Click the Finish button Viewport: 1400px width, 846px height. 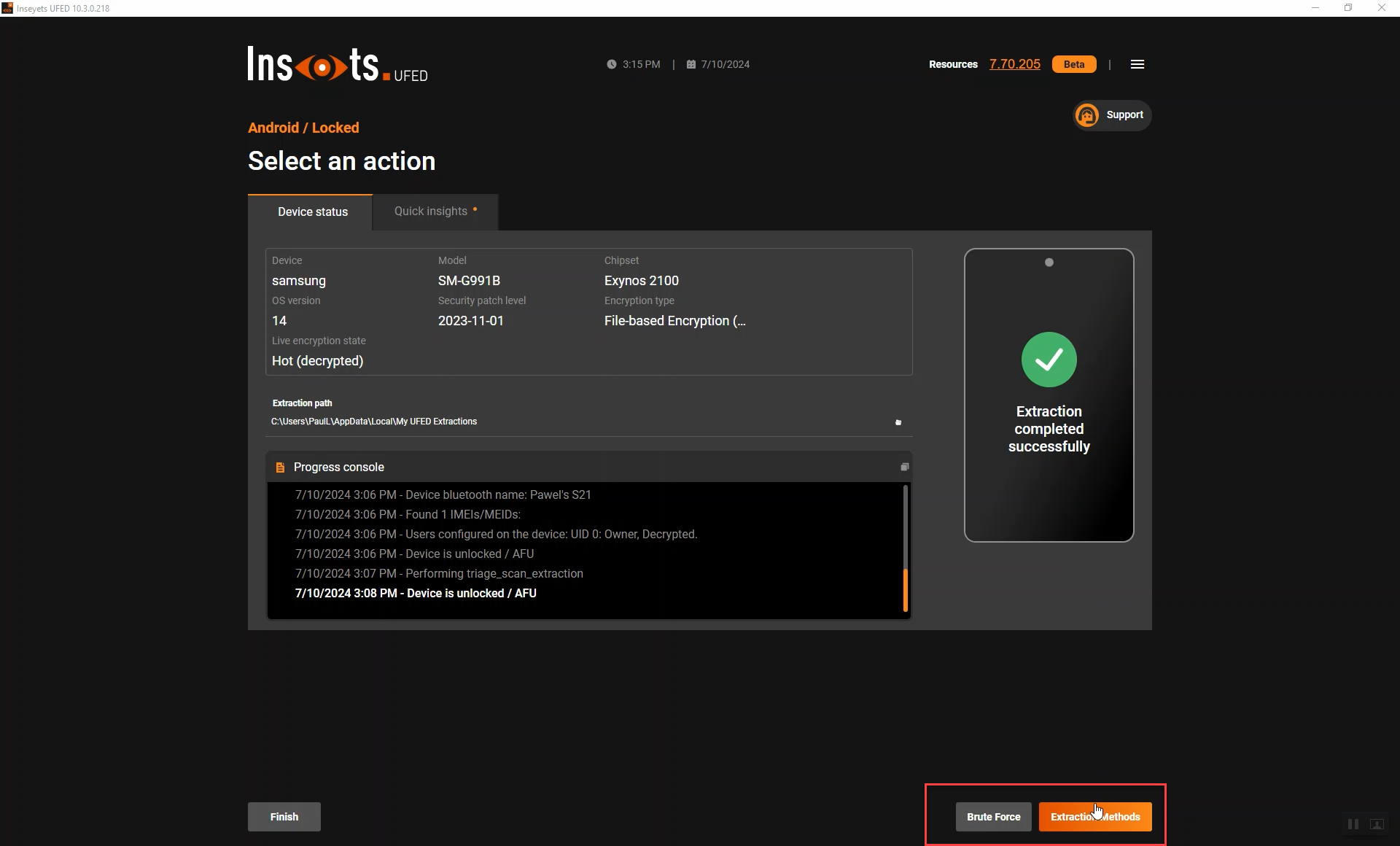pos(284,817)
